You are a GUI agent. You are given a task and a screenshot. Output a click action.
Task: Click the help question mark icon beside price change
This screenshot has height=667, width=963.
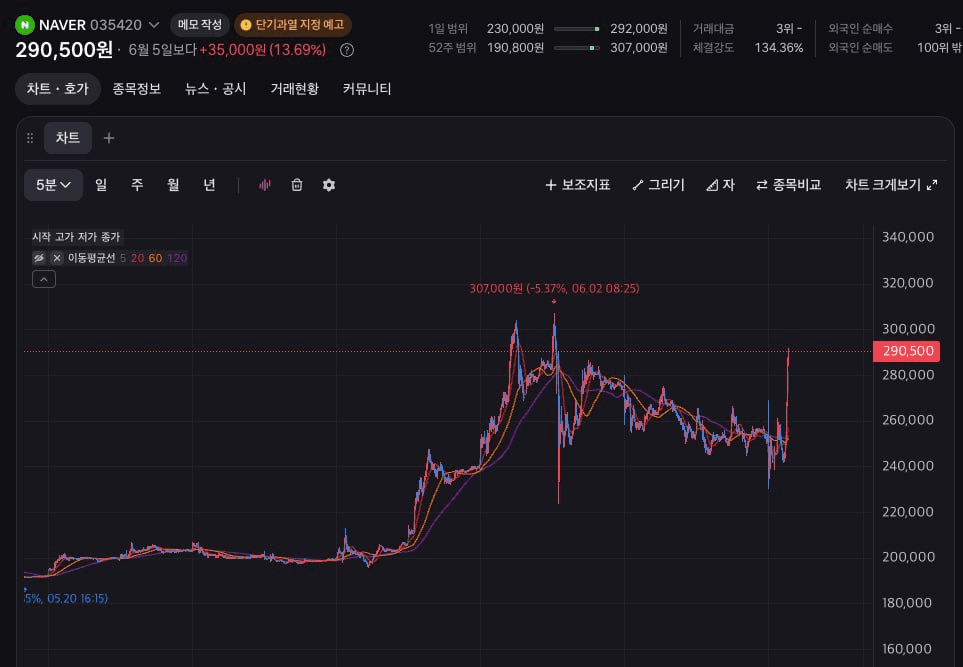click(x=346, y=50)
